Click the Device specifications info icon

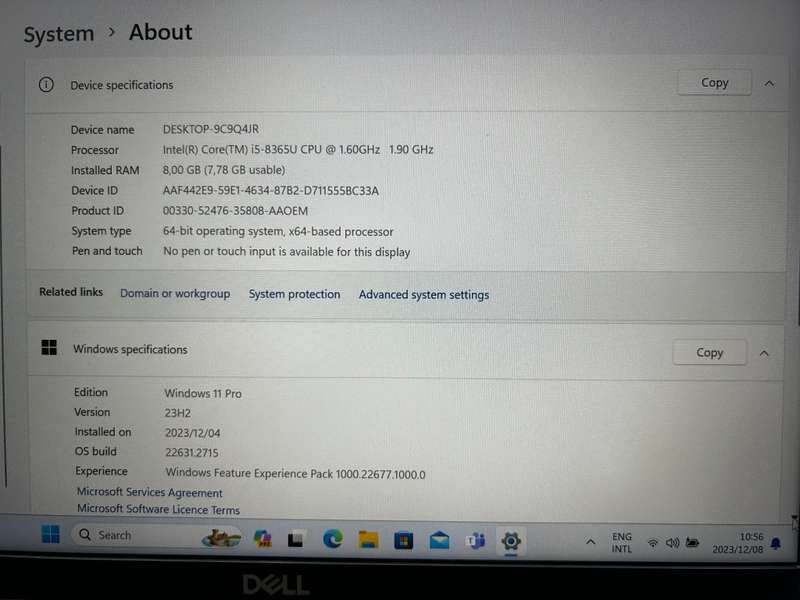click(46, 84)
